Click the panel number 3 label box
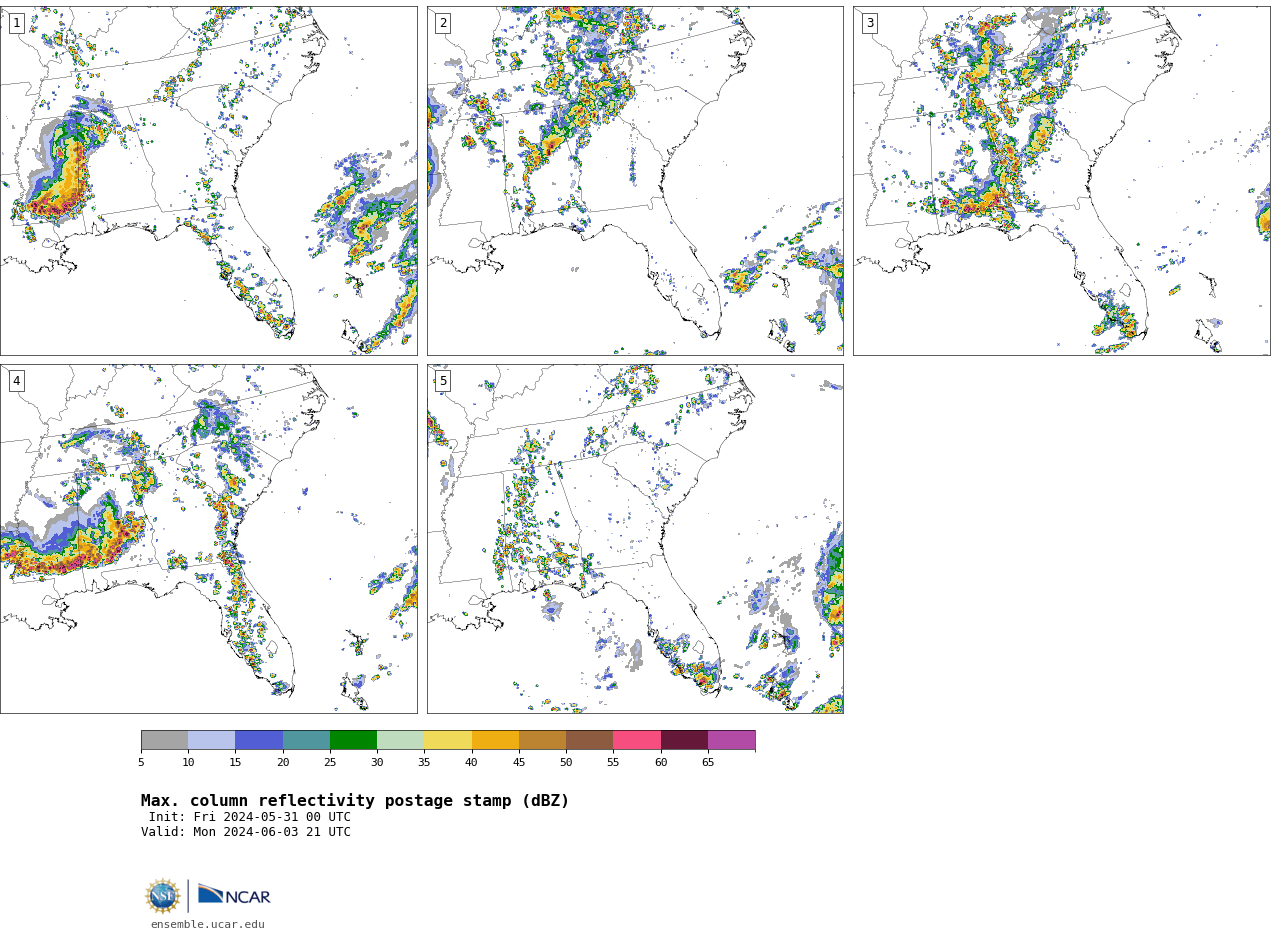 click(x=869, y=23)
